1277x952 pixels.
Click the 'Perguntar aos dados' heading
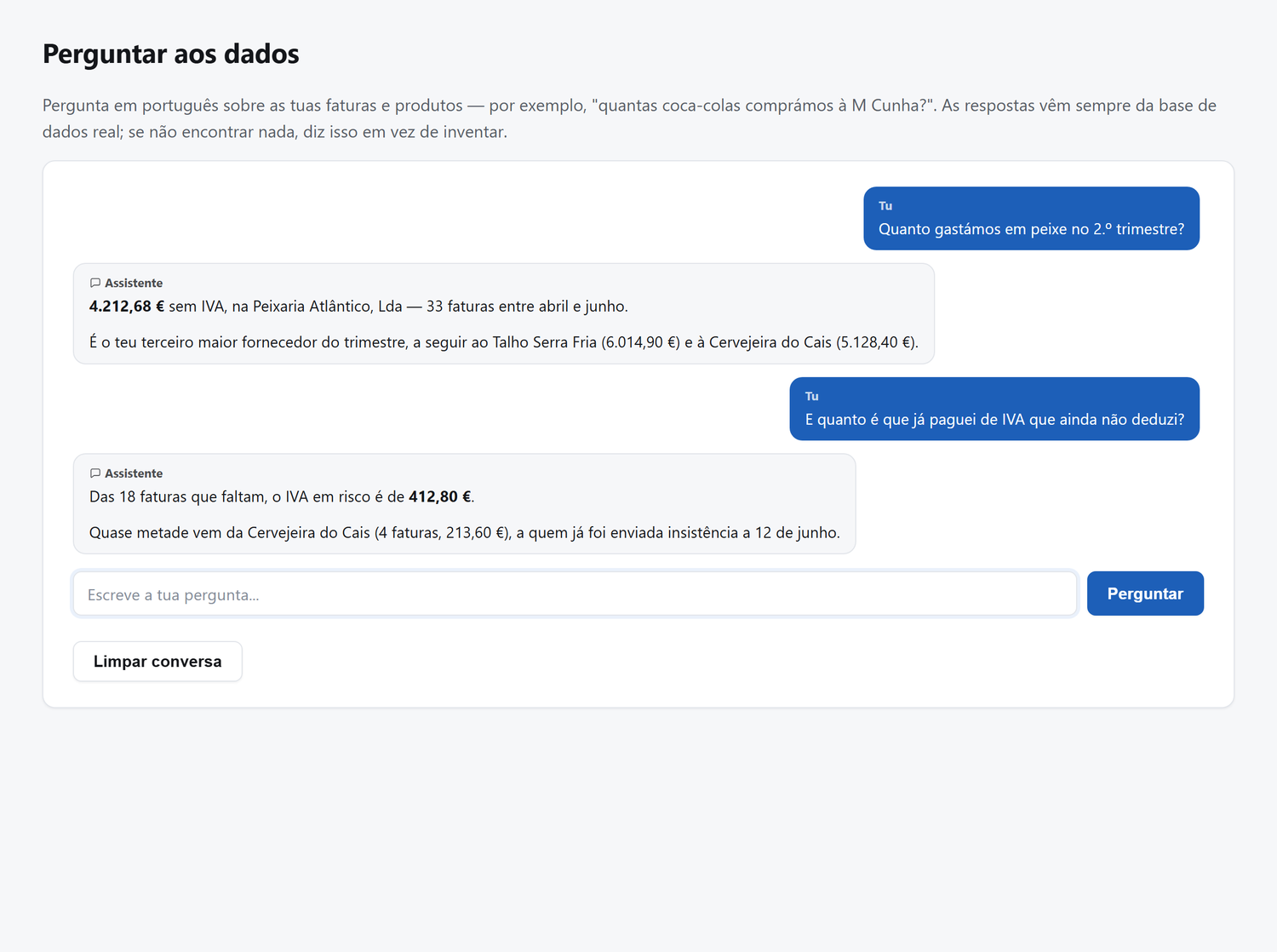click(171, 54)
